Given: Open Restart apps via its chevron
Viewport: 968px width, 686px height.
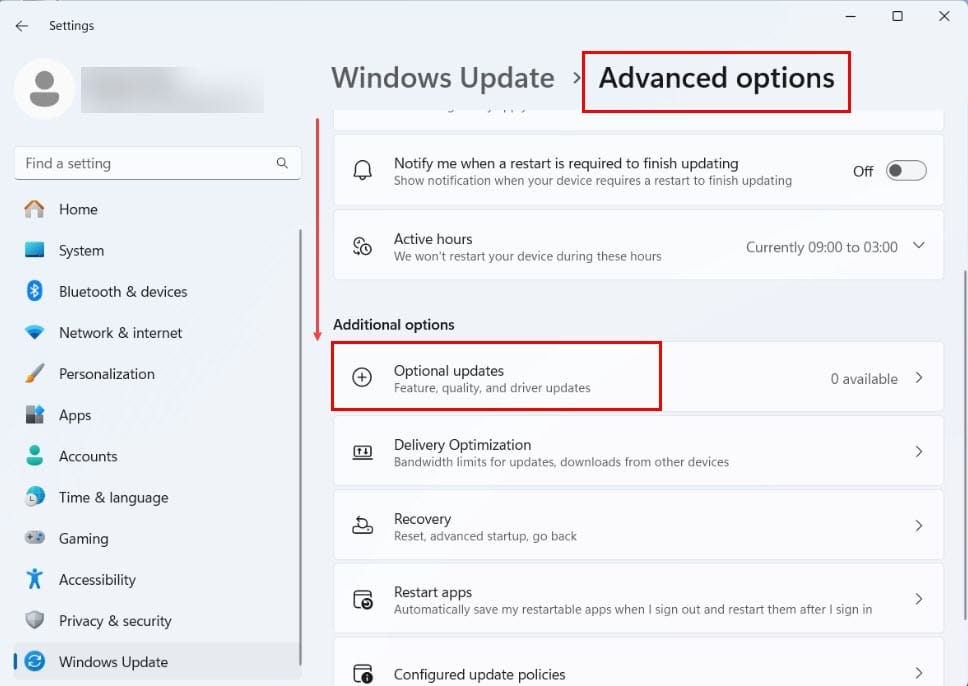Looking at the screenshot, I should click(x=919, y=599).
